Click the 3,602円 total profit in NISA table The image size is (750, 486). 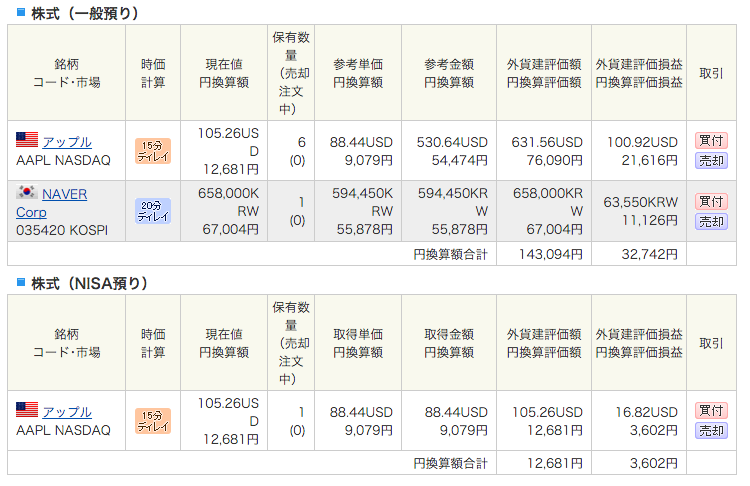(653, 463)
